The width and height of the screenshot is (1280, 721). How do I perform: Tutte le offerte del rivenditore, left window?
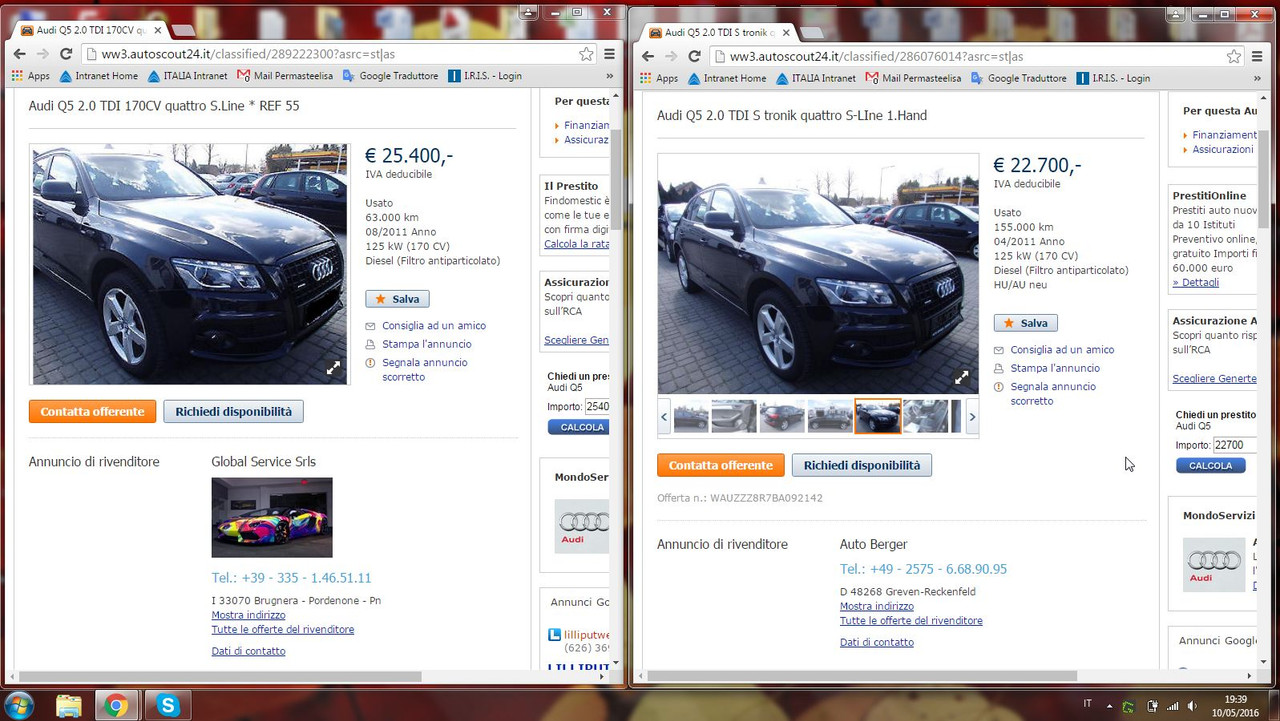[x=282, y=629]
